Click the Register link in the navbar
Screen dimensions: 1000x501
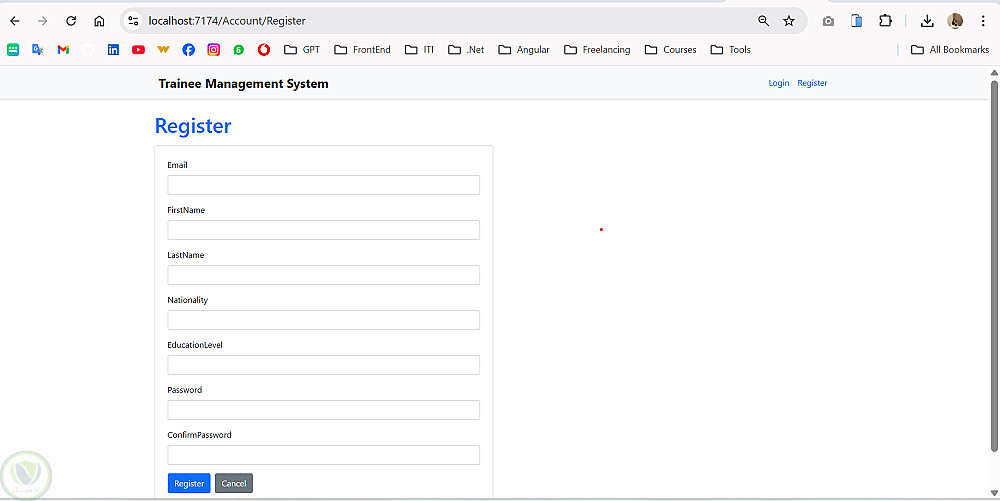(x=812, y=83)
